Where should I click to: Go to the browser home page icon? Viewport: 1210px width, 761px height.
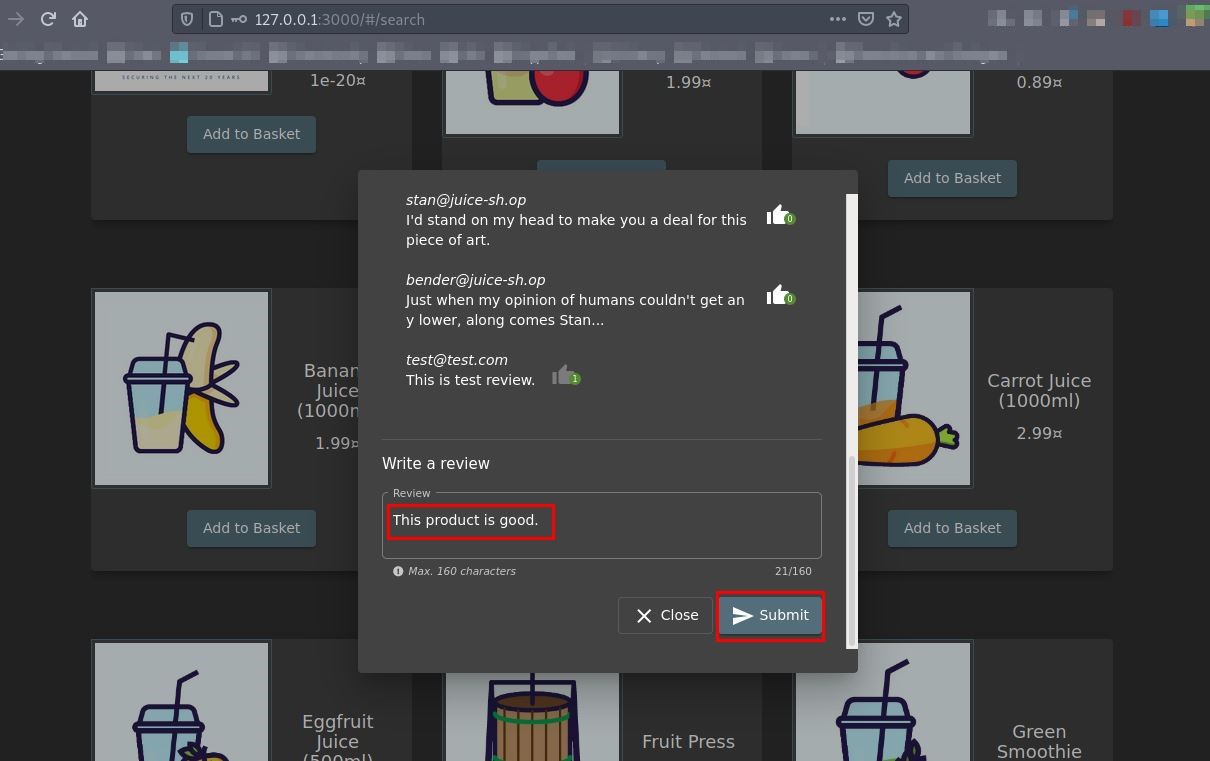[80, 19]
